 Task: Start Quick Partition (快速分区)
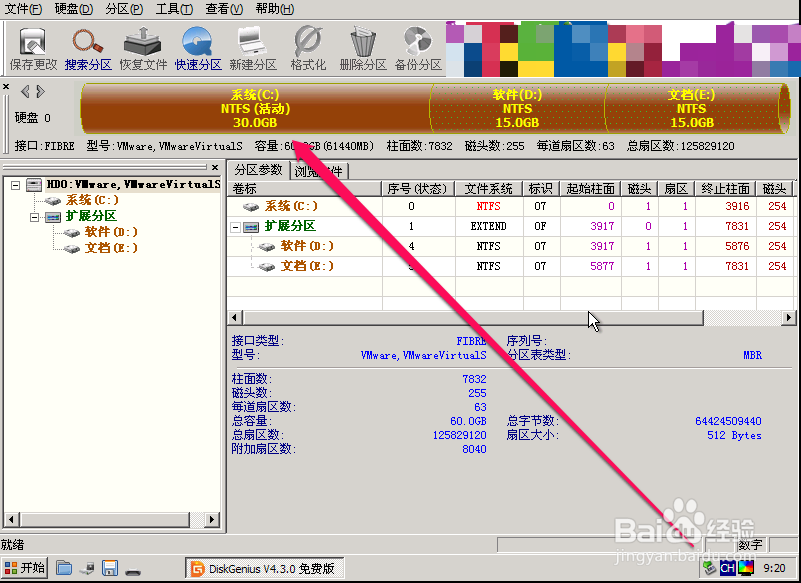point(198,49)
